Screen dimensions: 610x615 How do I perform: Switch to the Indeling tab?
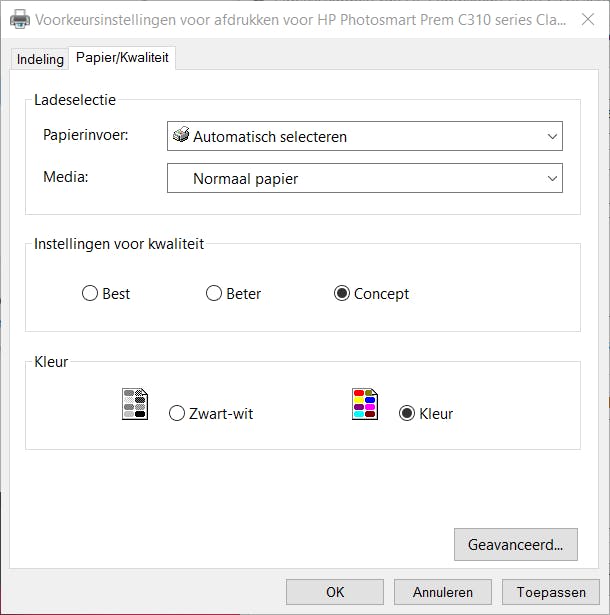pos(40,60)
